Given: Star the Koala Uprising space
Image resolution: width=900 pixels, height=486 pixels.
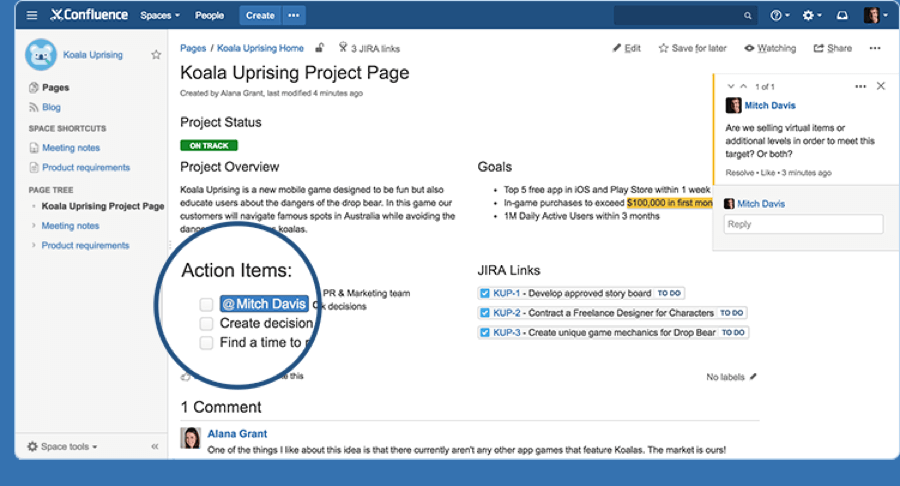Looking at the screenshot, I should click(156, 55).
